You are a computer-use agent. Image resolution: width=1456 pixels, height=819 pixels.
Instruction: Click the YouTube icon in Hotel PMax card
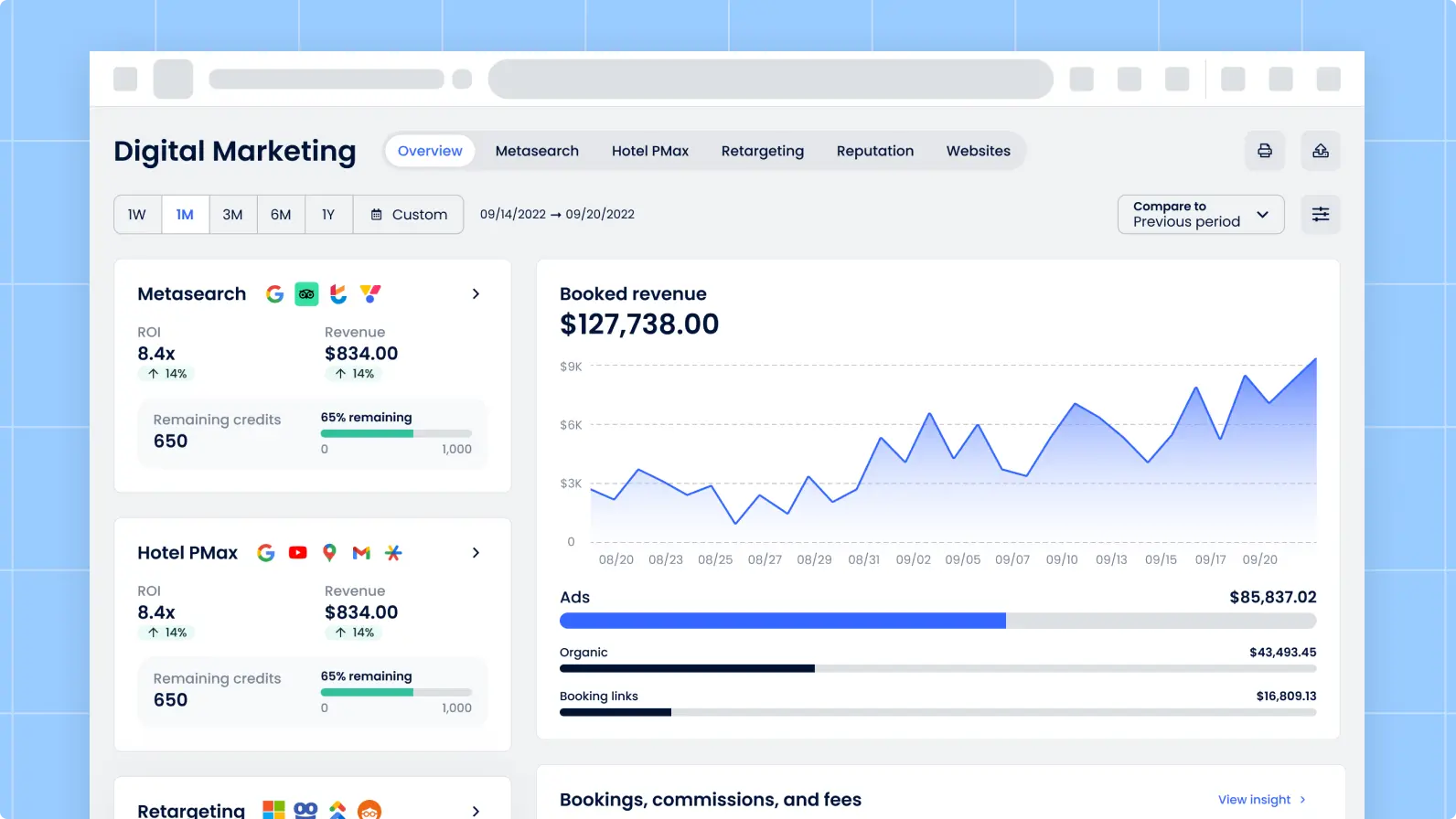pyautogui.click(x=298, y=553)
